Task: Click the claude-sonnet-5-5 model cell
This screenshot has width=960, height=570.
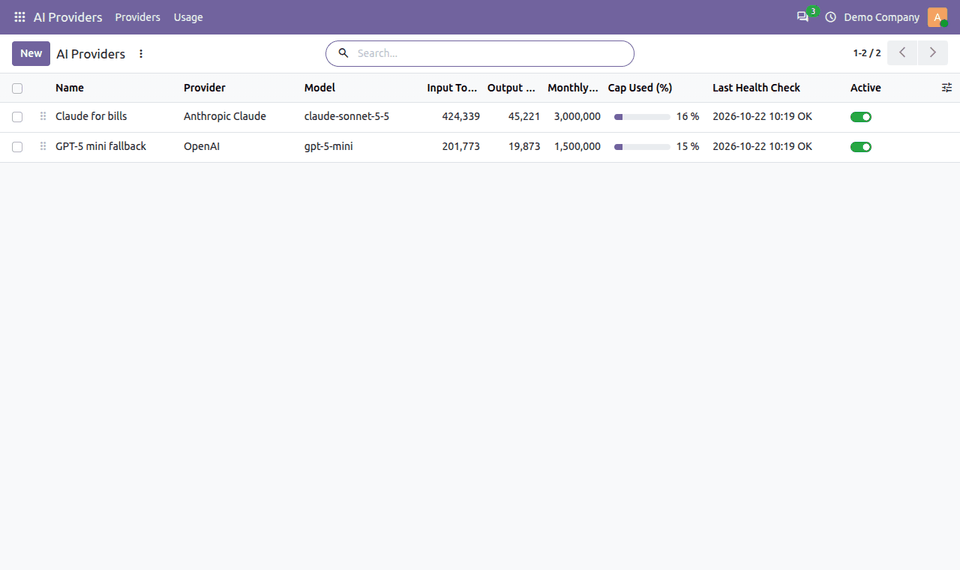Action: coord(347,116)
